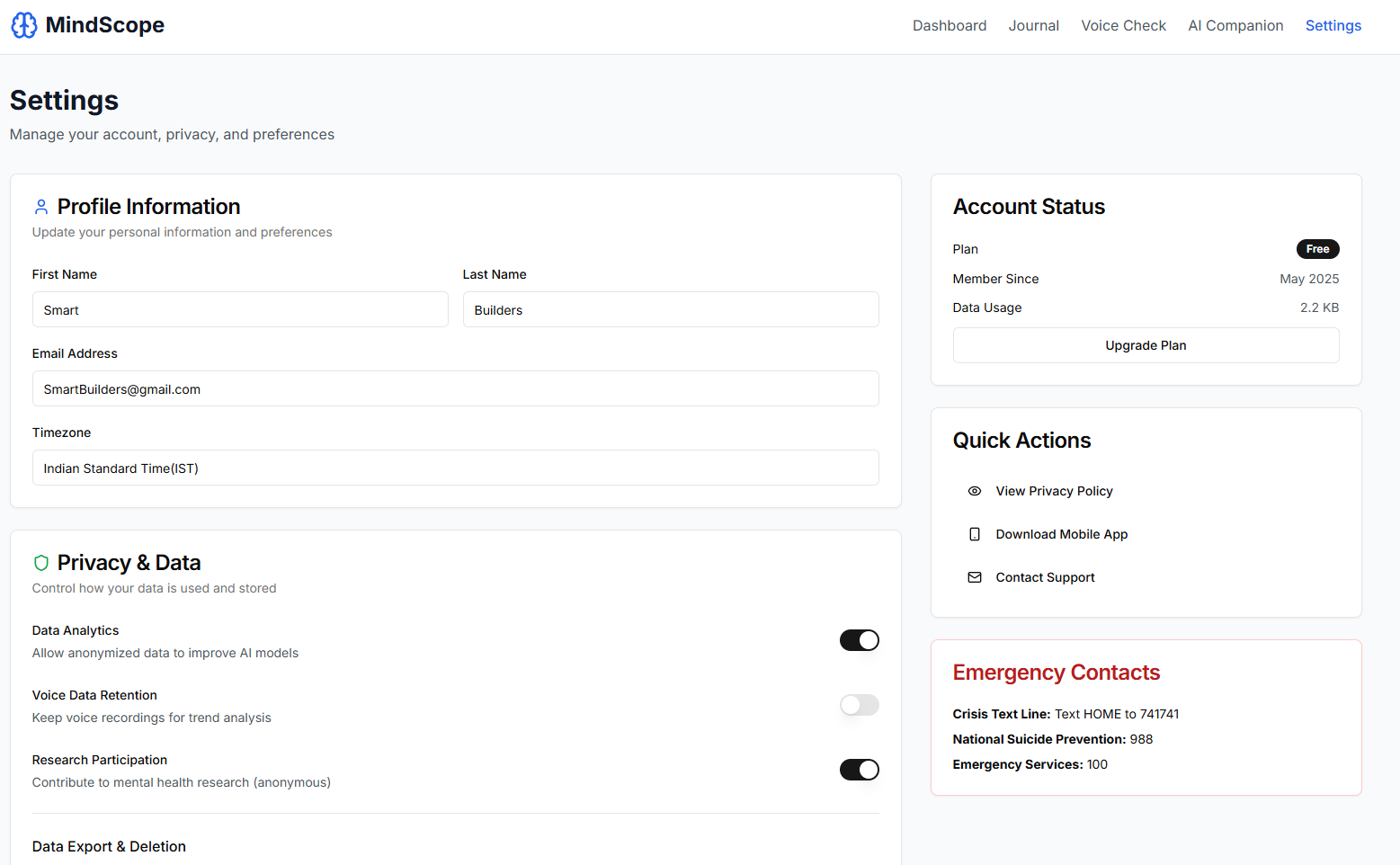Go to the Journal page
This screenshot has height=865, width=1400.
click(1034, 25)
